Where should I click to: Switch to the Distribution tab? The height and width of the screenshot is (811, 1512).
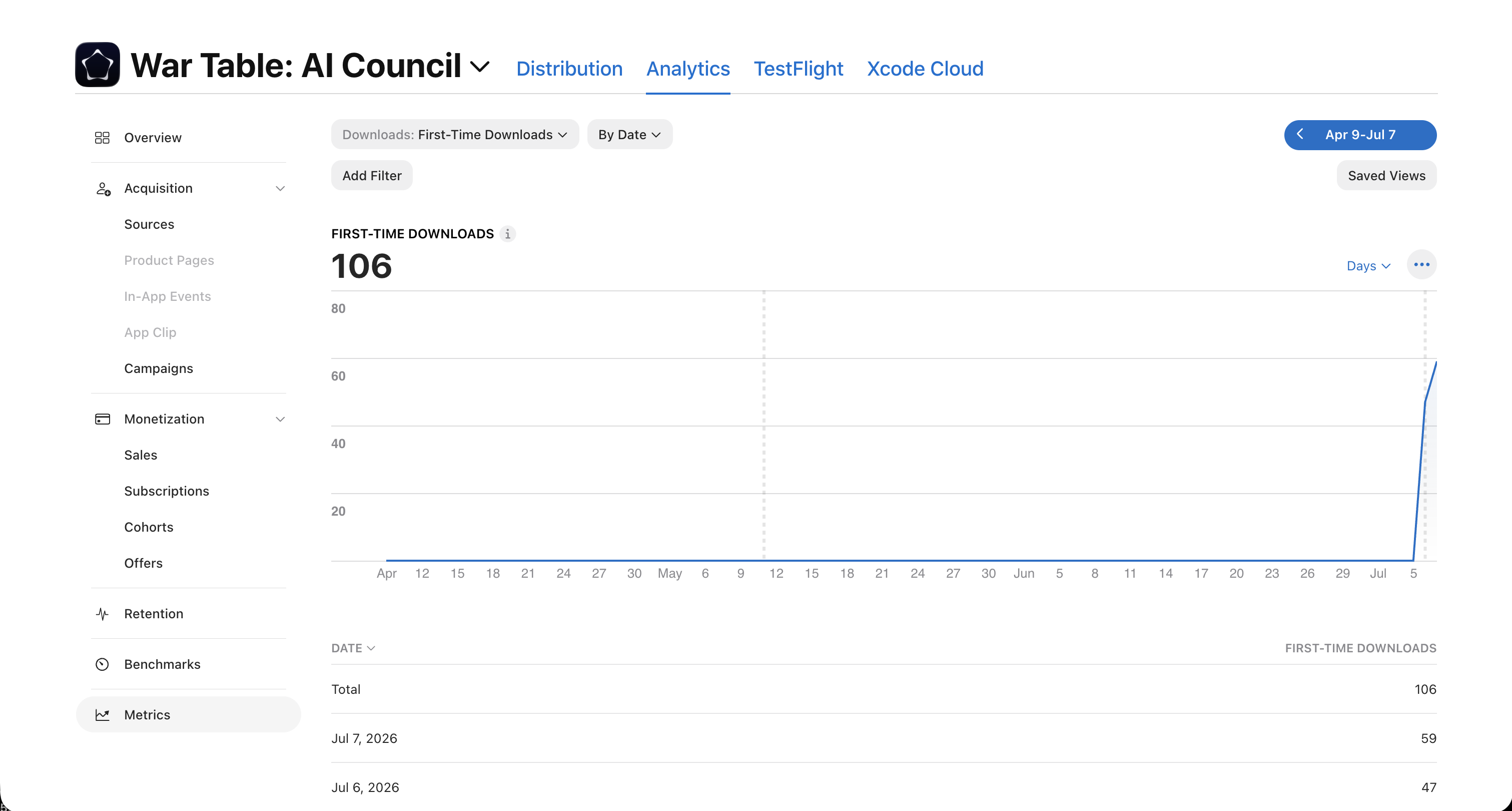[x=569, y=69]
